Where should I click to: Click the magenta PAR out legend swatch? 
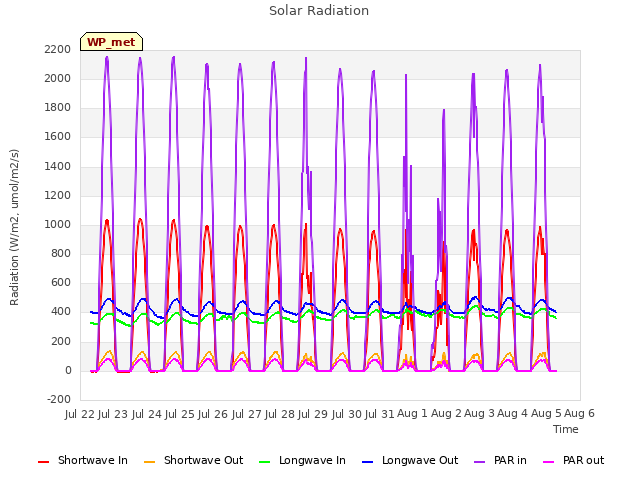click(x=549, y=462)
